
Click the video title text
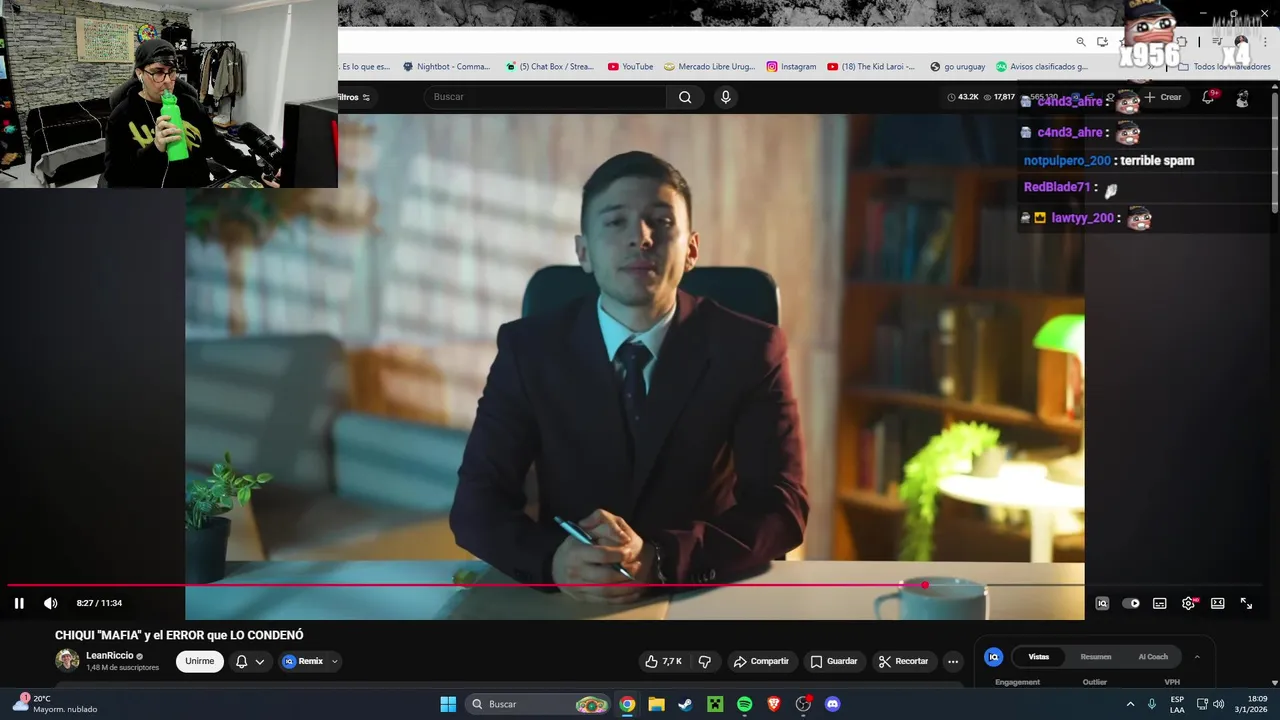click(x=179, y=635)
